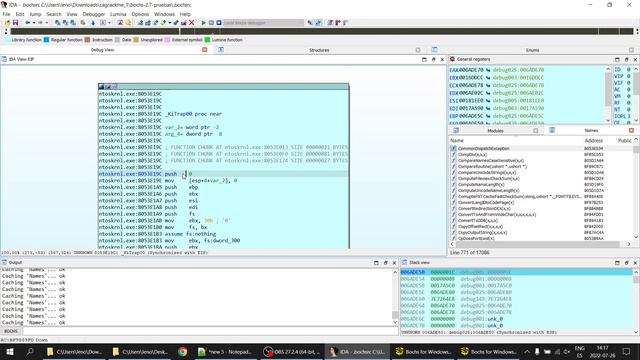This screenshot has height=360, width=640.
Task: Follow EAX register jump arrow
Action: tap(488, 70)
